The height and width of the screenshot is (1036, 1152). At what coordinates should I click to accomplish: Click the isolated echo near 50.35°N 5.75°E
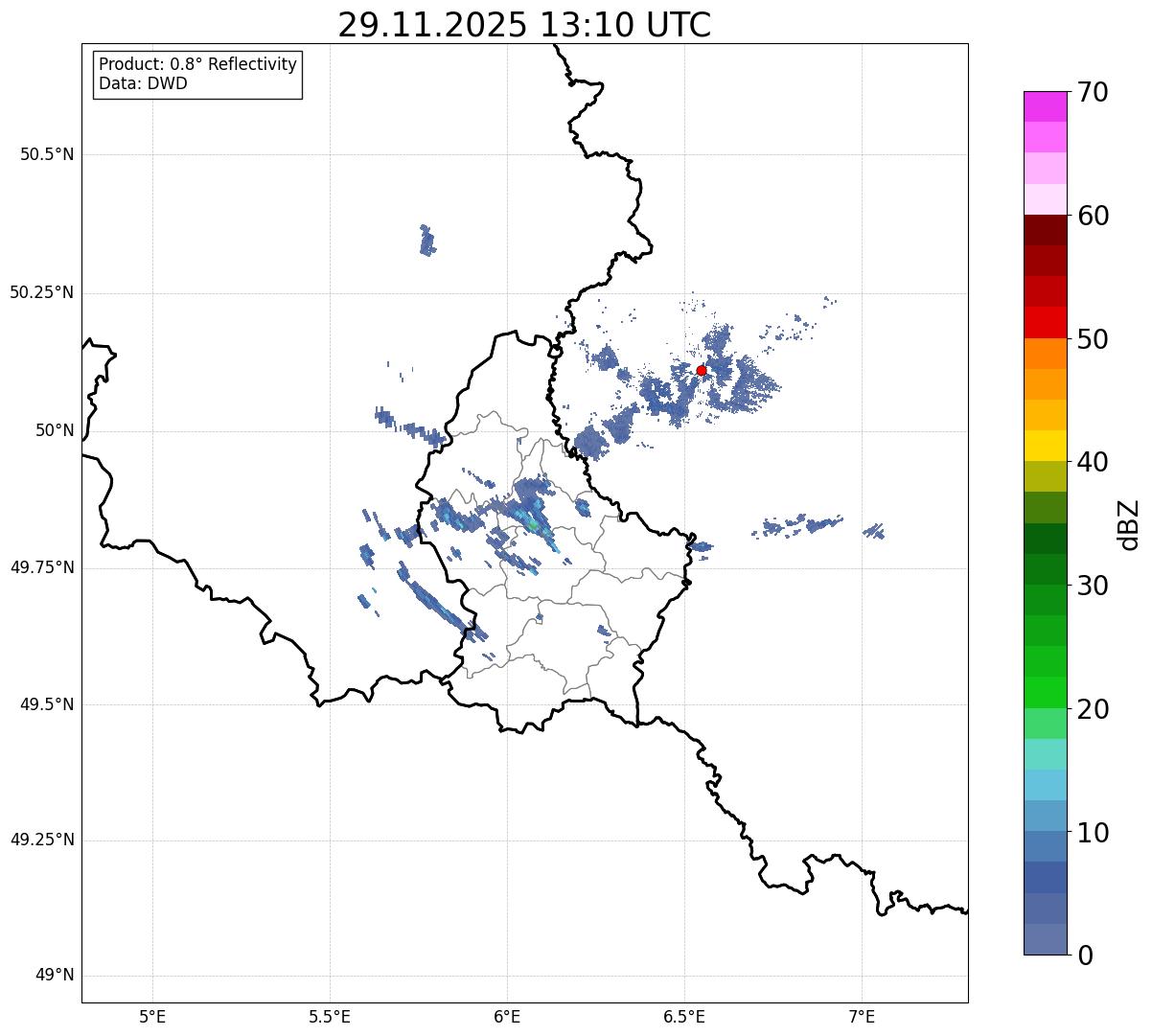point(427,241)
